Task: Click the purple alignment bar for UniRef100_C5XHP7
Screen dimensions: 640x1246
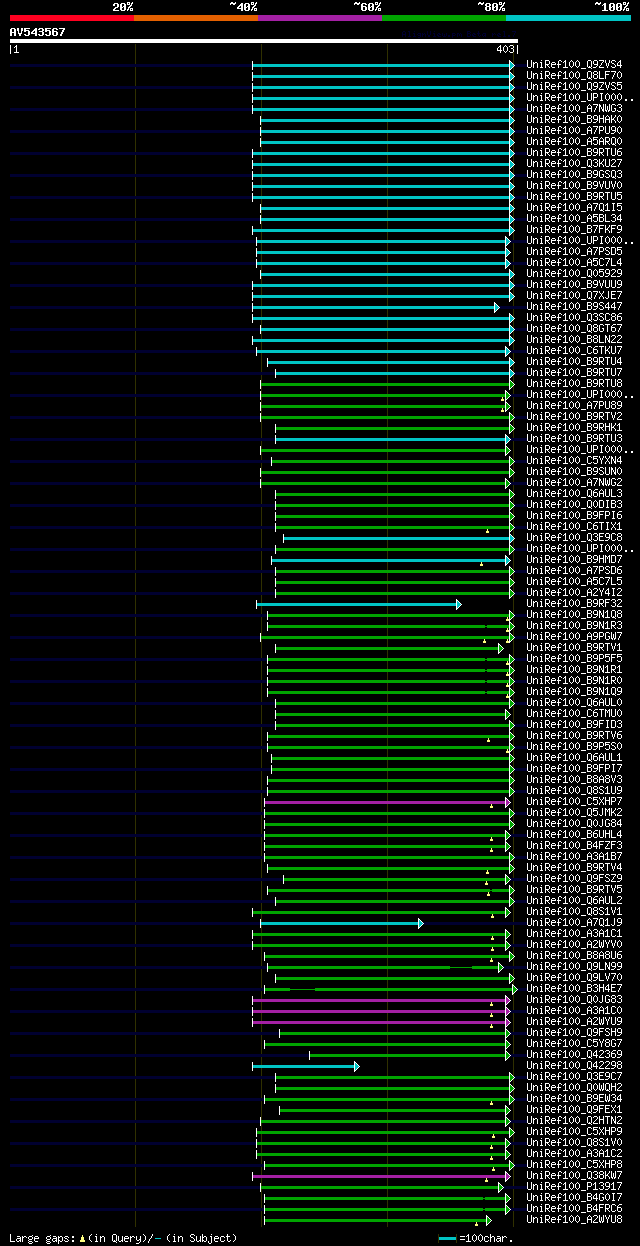Action: (x=387, y=802)
